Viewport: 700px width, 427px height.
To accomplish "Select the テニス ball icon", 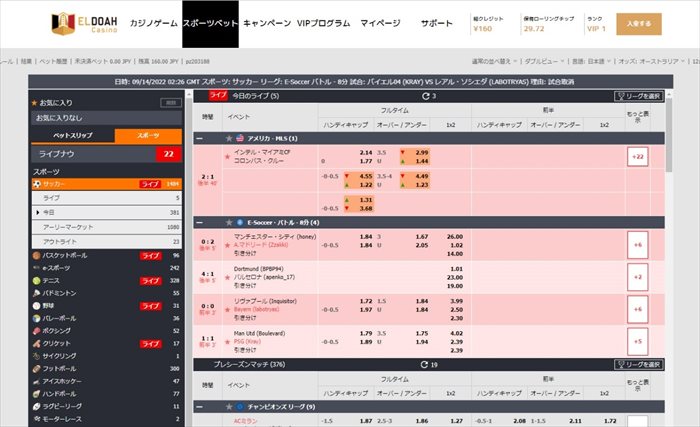I will point(37,280).
